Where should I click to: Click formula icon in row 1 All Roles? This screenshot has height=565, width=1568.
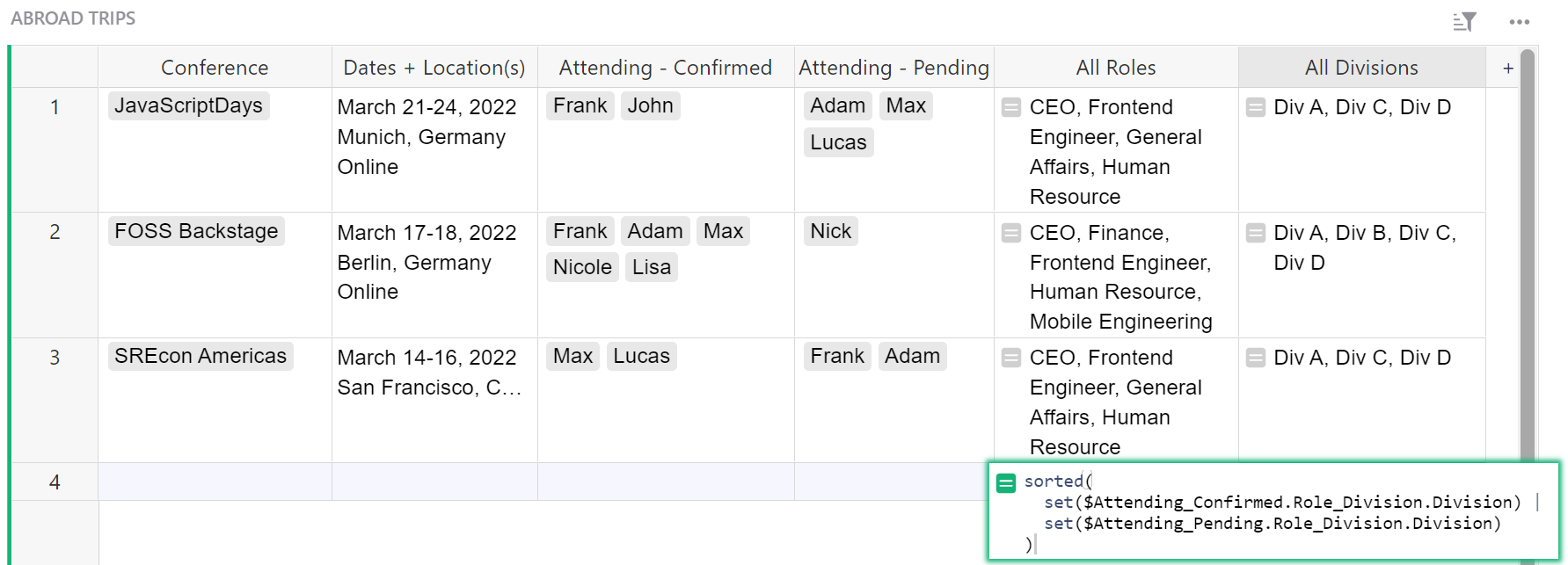[x=1011, y=108]
